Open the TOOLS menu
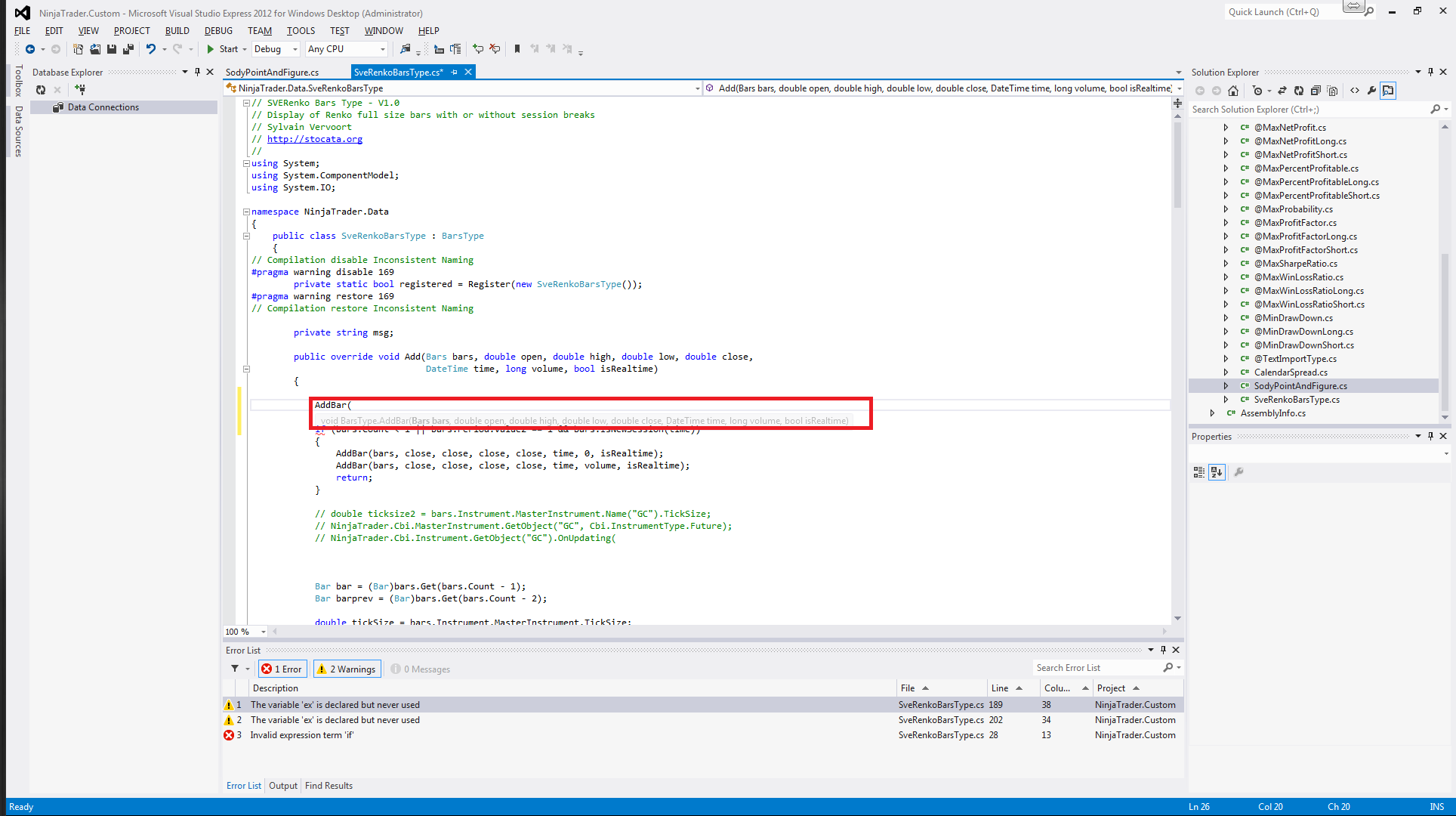The height and width of the screenshot is (816, 1456). coord(301,30)
